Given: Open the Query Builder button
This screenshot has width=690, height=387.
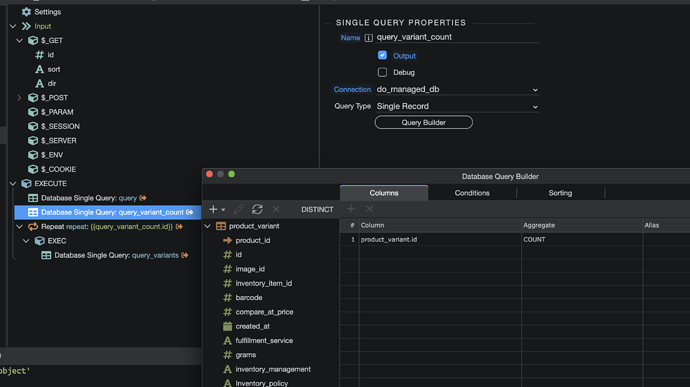Looking at the screenshot, I should (424, 122).
